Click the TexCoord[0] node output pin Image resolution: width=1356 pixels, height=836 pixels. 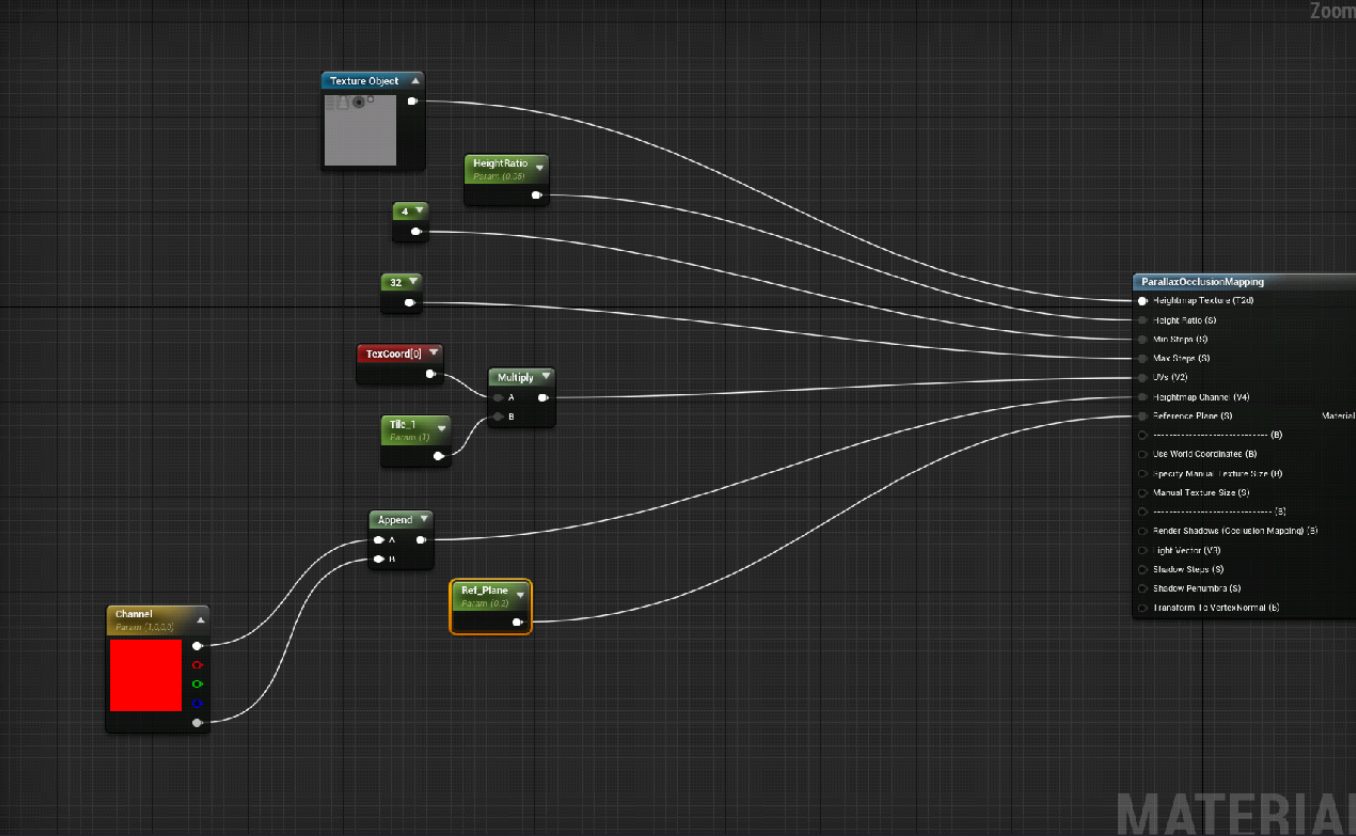point(430,374)
